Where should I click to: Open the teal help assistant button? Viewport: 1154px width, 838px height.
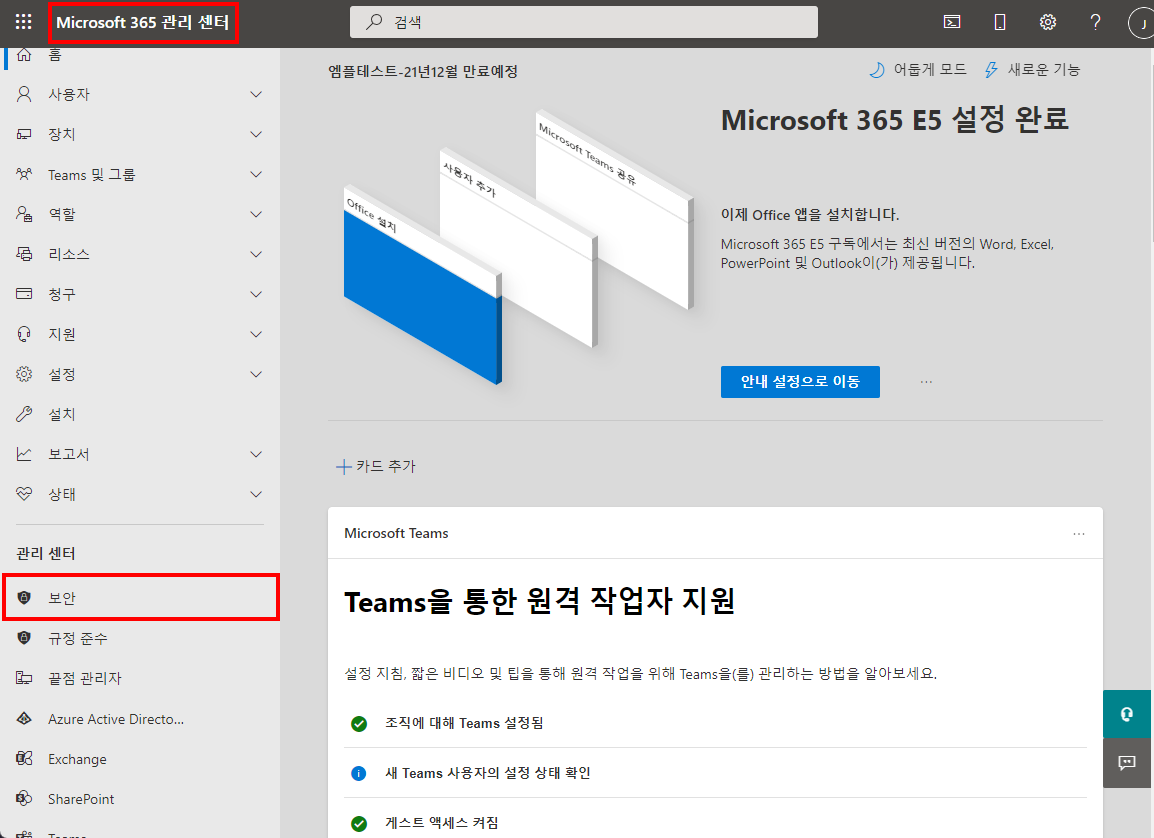click(1127, 714)
